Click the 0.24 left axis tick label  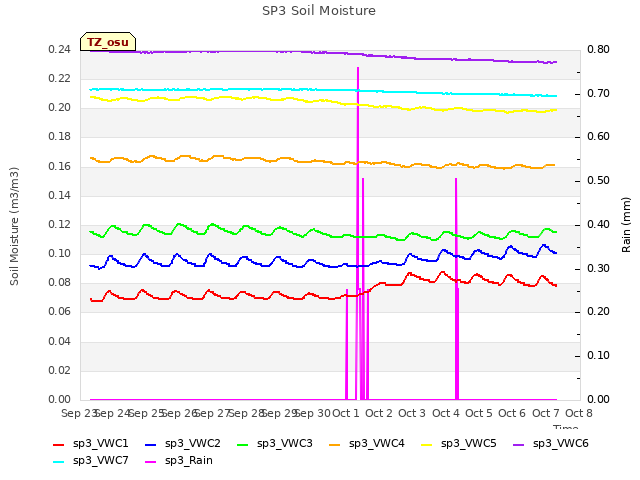click(x=60, y=49)
